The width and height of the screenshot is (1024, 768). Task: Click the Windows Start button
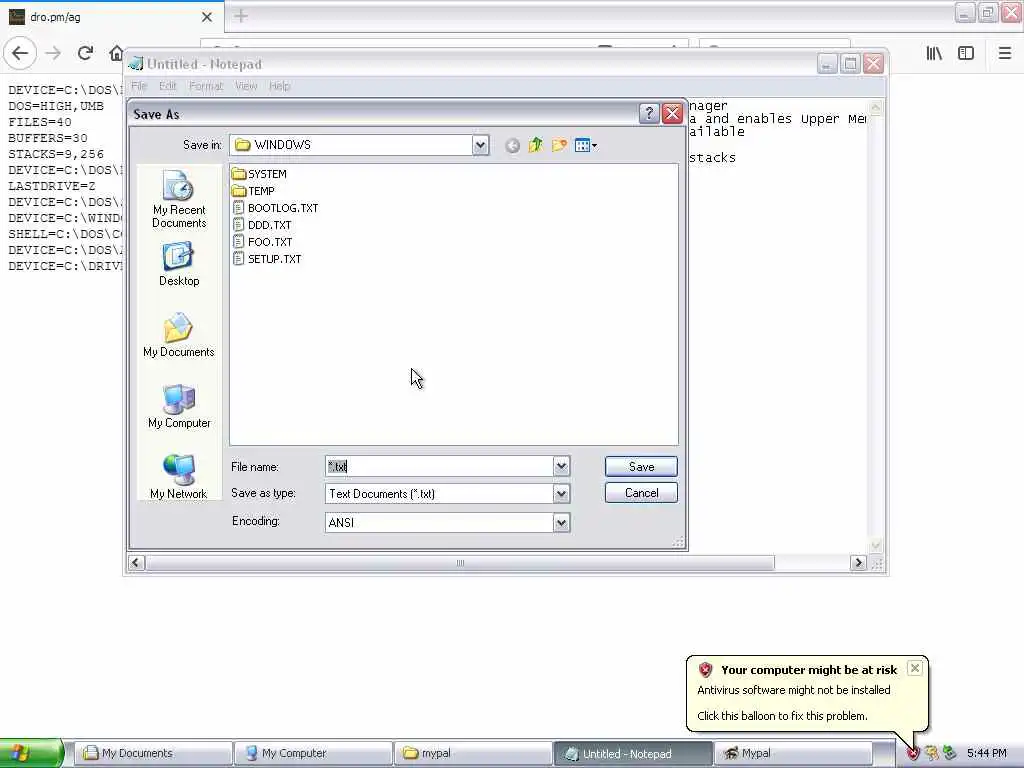(x=31, y=753)
